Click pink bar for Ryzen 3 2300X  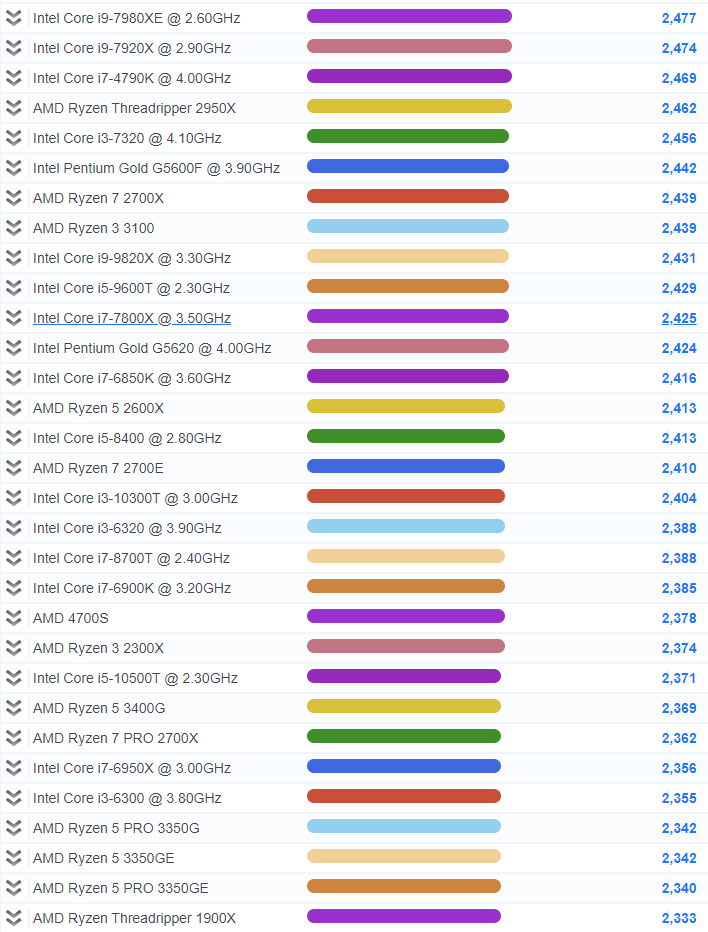(x=405, y=646)
